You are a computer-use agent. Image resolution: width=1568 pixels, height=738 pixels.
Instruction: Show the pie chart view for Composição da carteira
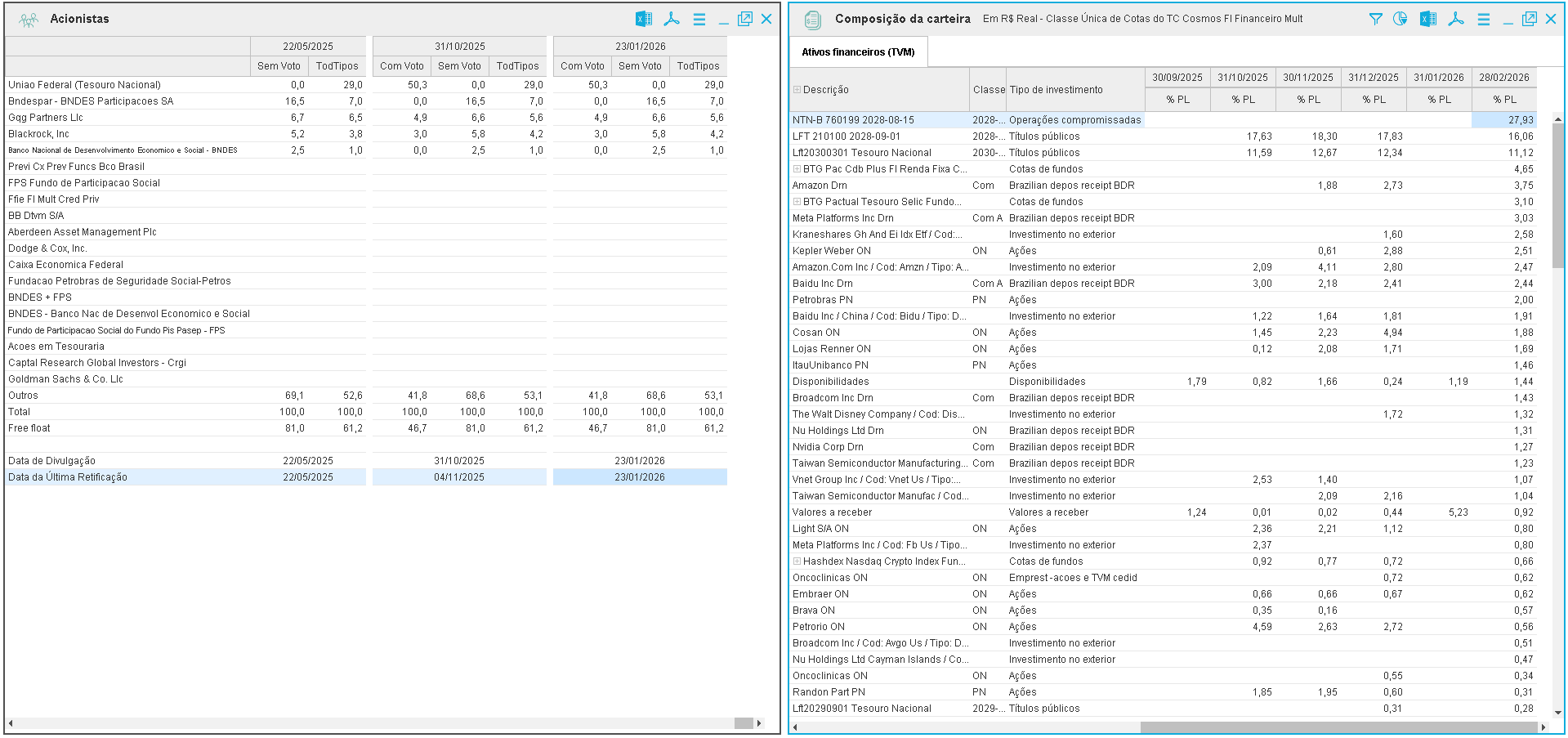(x=1400, y=19)
